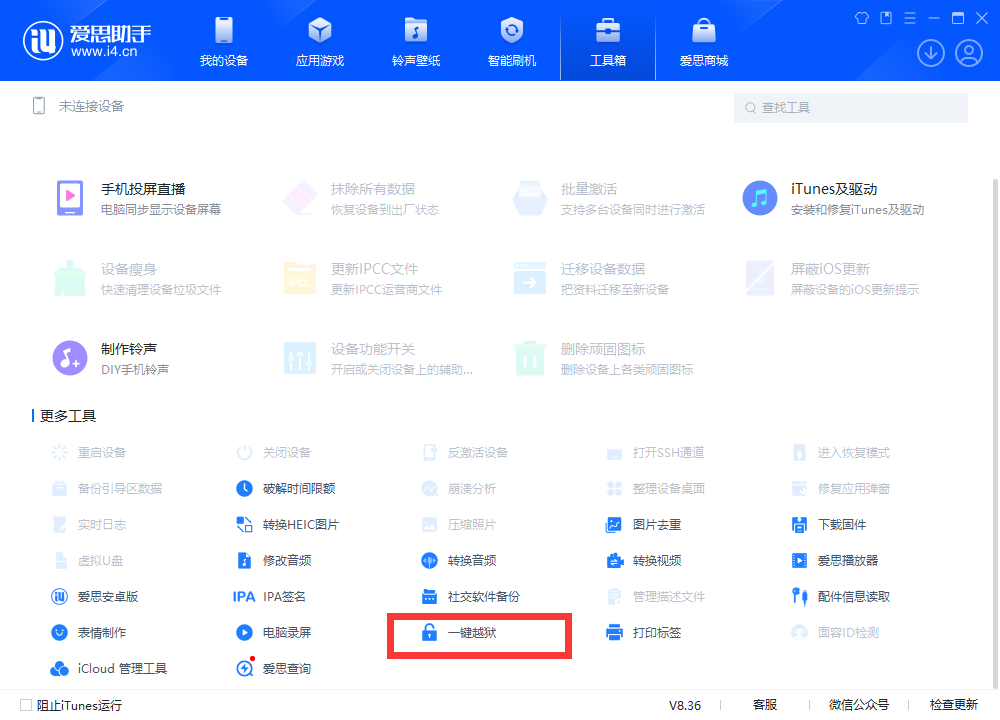This screenshot has height=720, width=1000.
Task: Click 检查更新 to check for updates
Action: (x=953, y=704)
